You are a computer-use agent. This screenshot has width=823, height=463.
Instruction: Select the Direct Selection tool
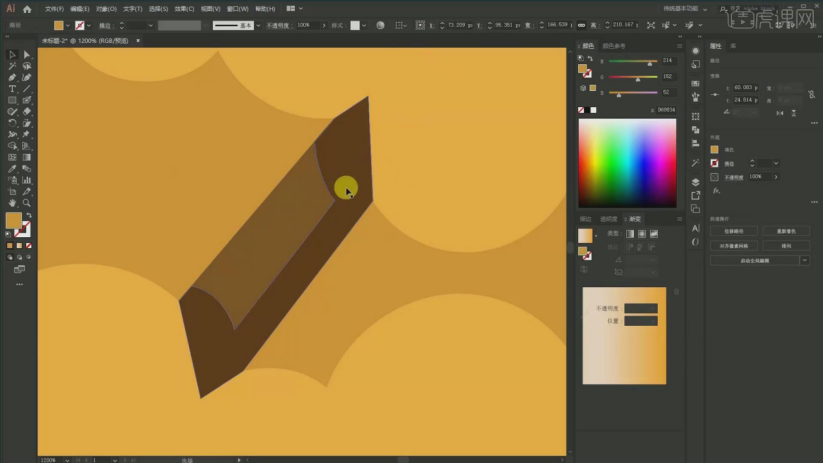click(x=26, y=55)
